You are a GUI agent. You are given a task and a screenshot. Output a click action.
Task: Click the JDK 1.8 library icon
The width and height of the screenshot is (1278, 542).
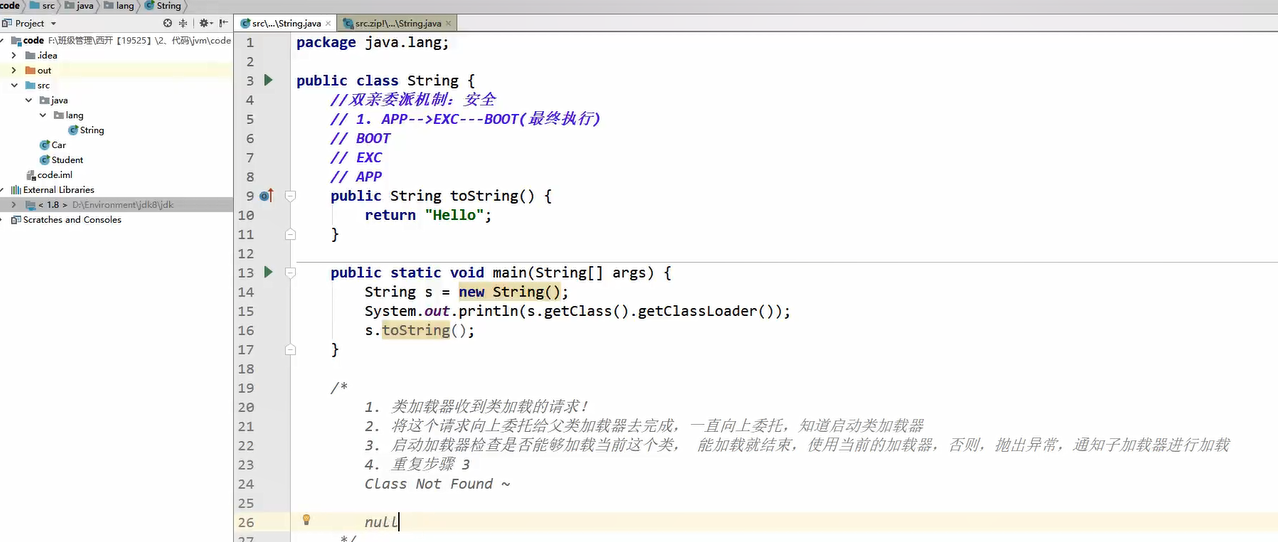coord(30,205)
